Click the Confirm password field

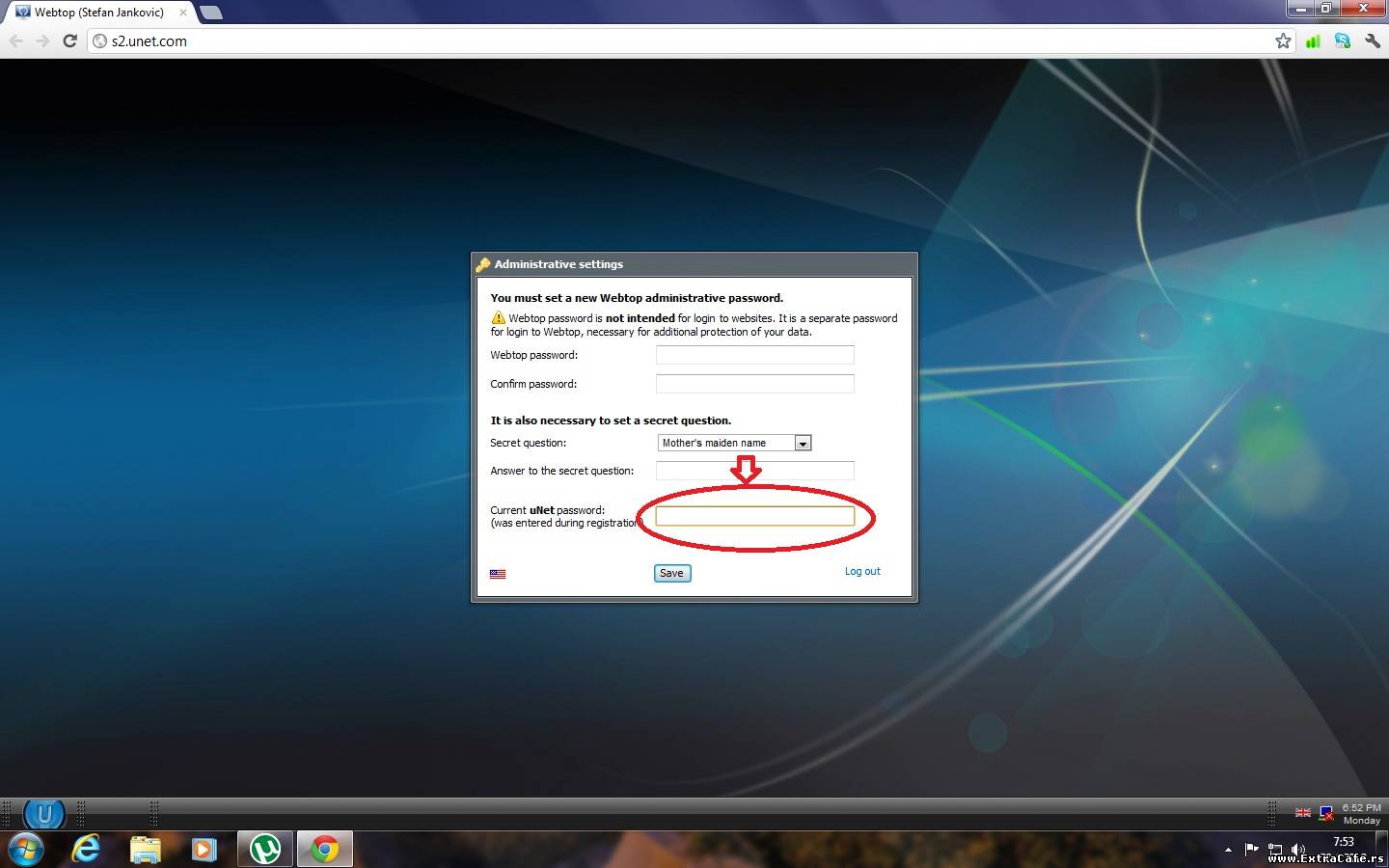[754, 384]
